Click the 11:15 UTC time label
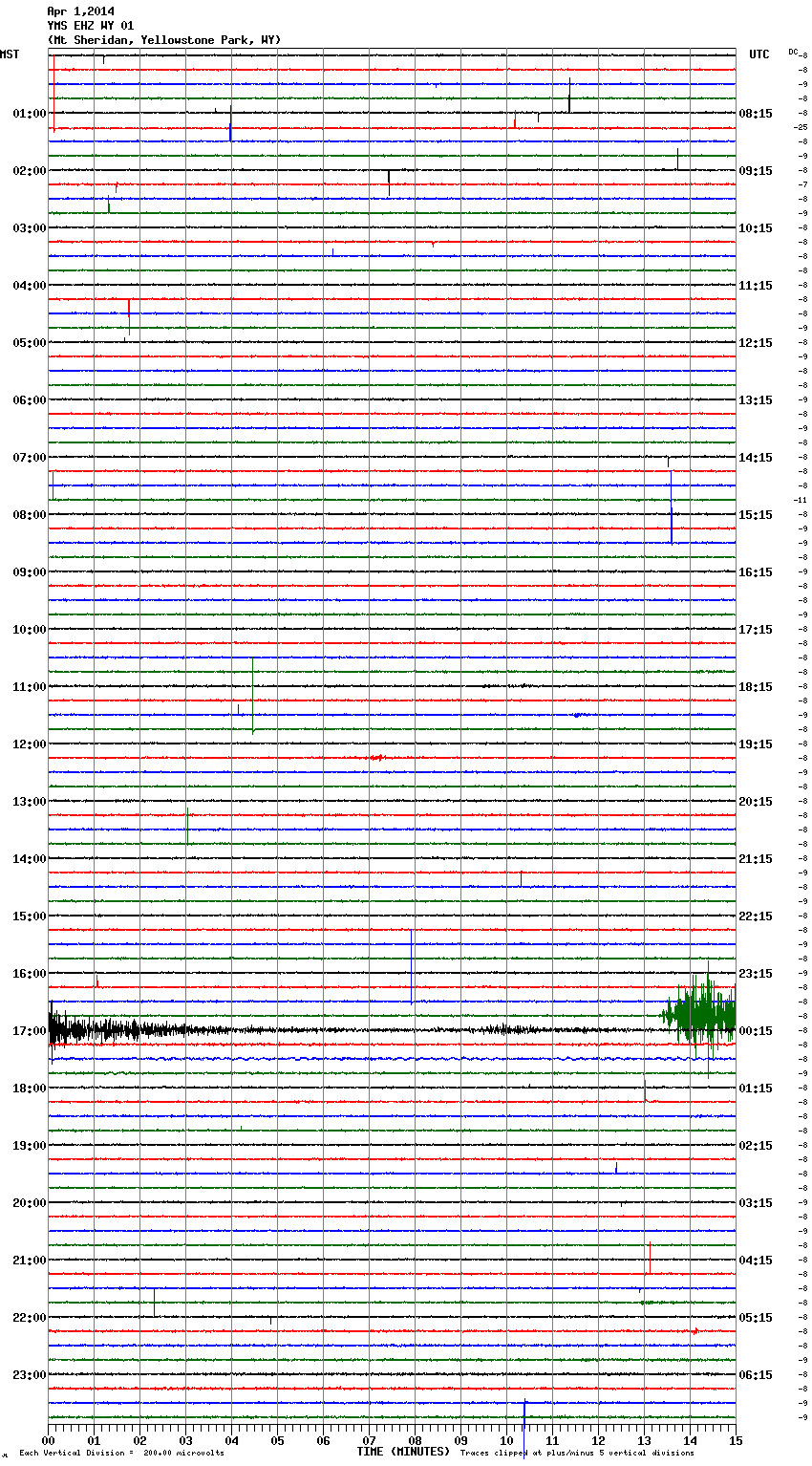The height and width of the screenshot is (1466, 812). point(756,286)
